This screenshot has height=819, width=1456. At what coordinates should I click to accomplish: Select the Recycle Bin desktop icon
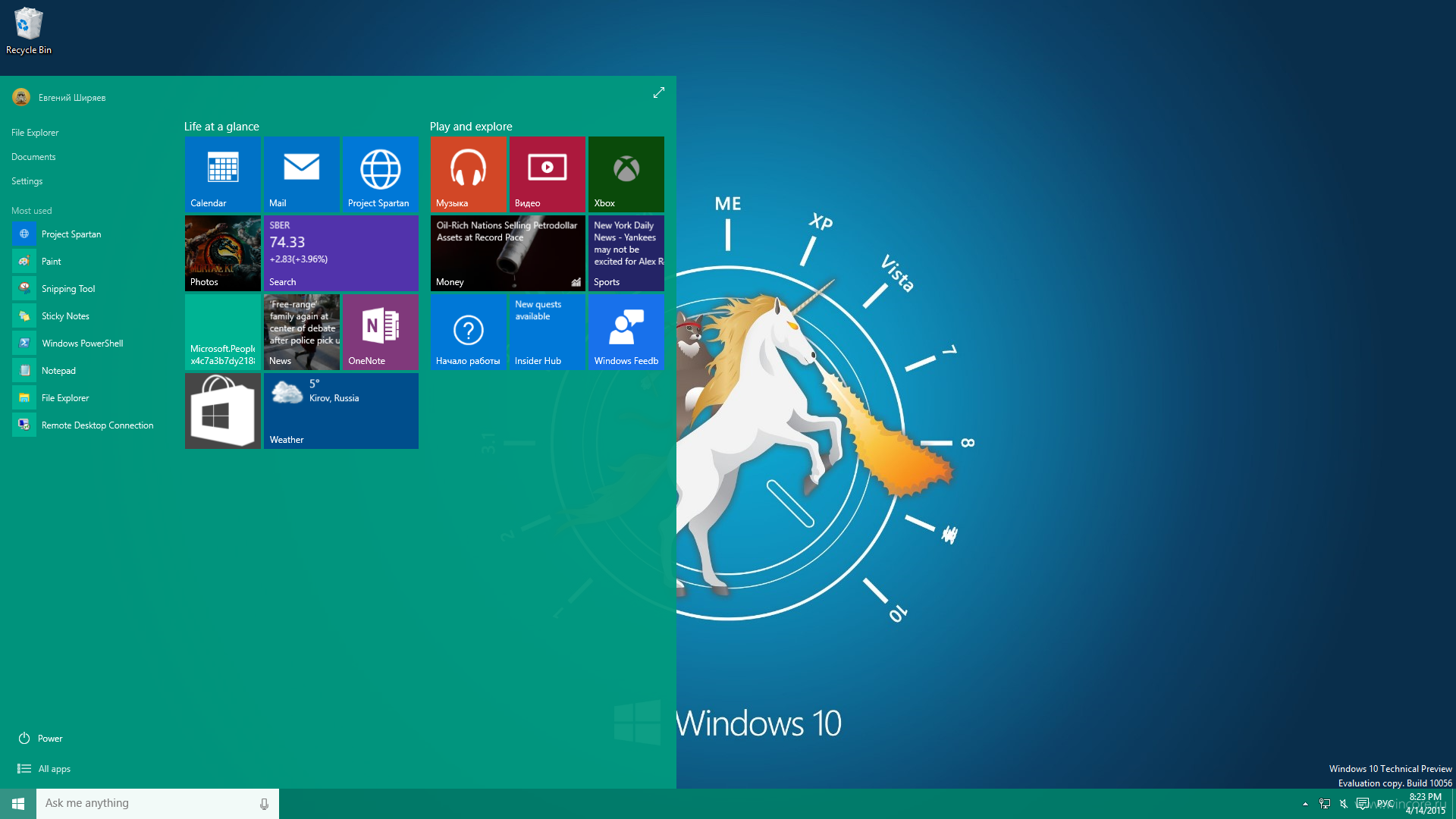(29, 31)
